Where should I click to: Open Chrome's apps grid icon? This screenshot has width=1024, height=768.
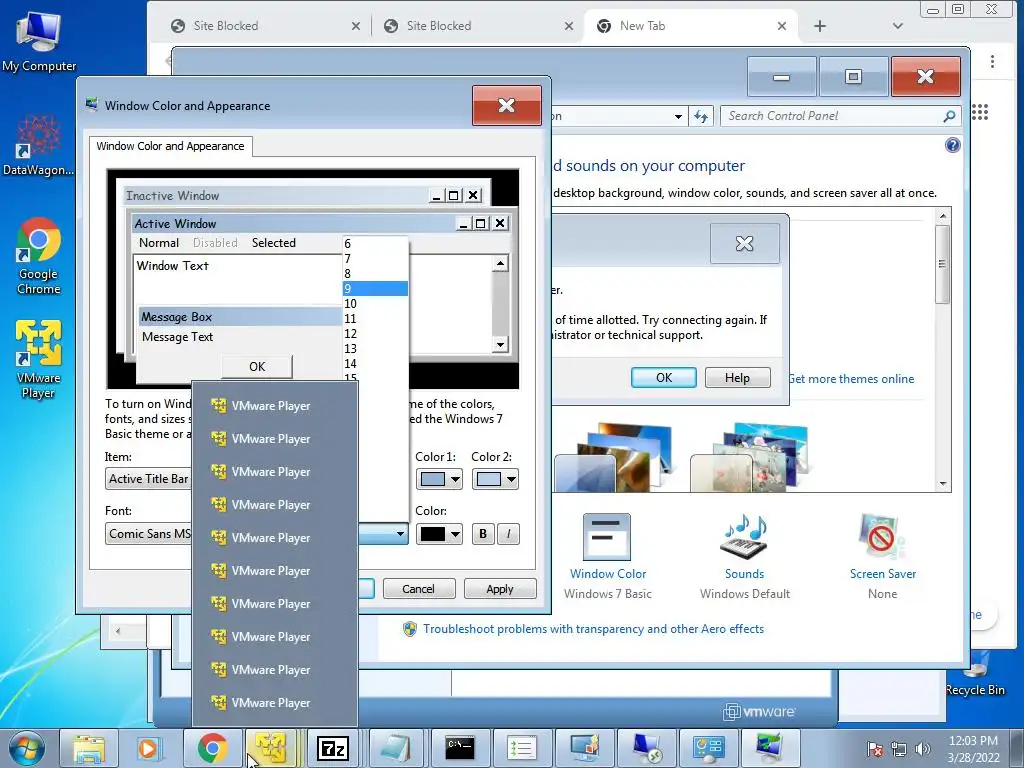tap(980, 112)
